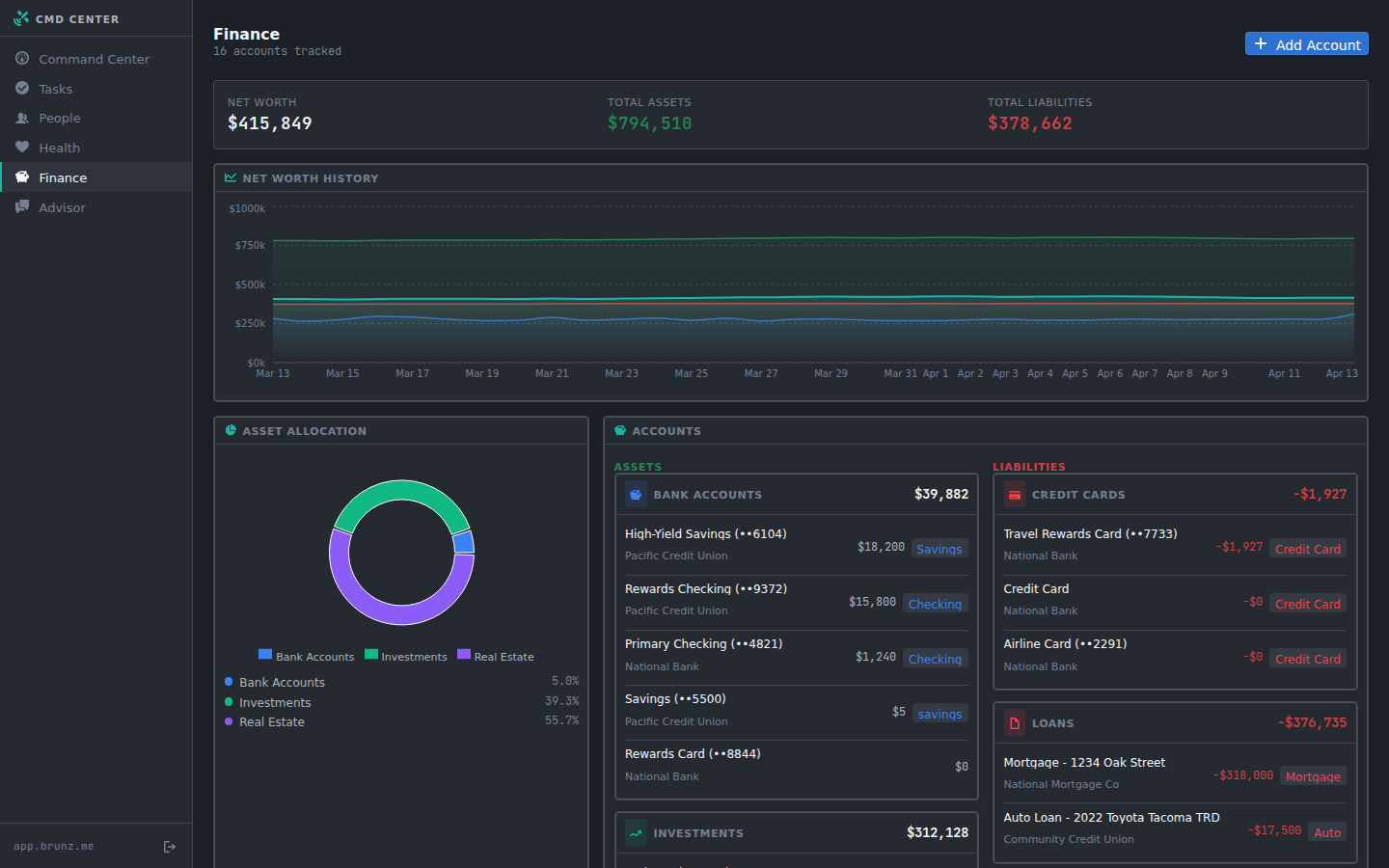This screenshot has width=1389, height=868.
Task: Click the Bank Accounts total $39,882
Action: pos(941,494)
